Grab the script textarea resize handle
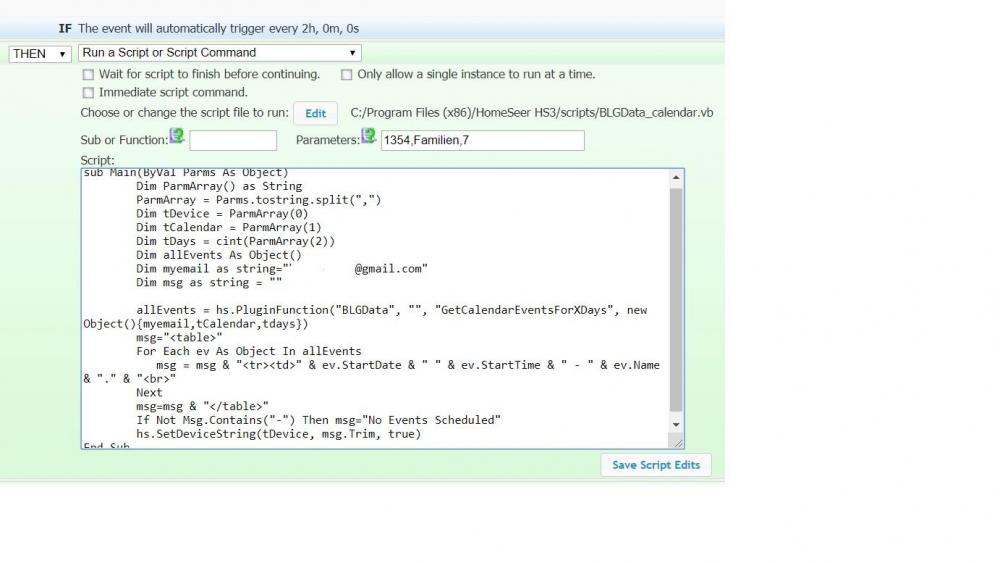The height and width of the screenshot is (563, 1000). point(678,441)
